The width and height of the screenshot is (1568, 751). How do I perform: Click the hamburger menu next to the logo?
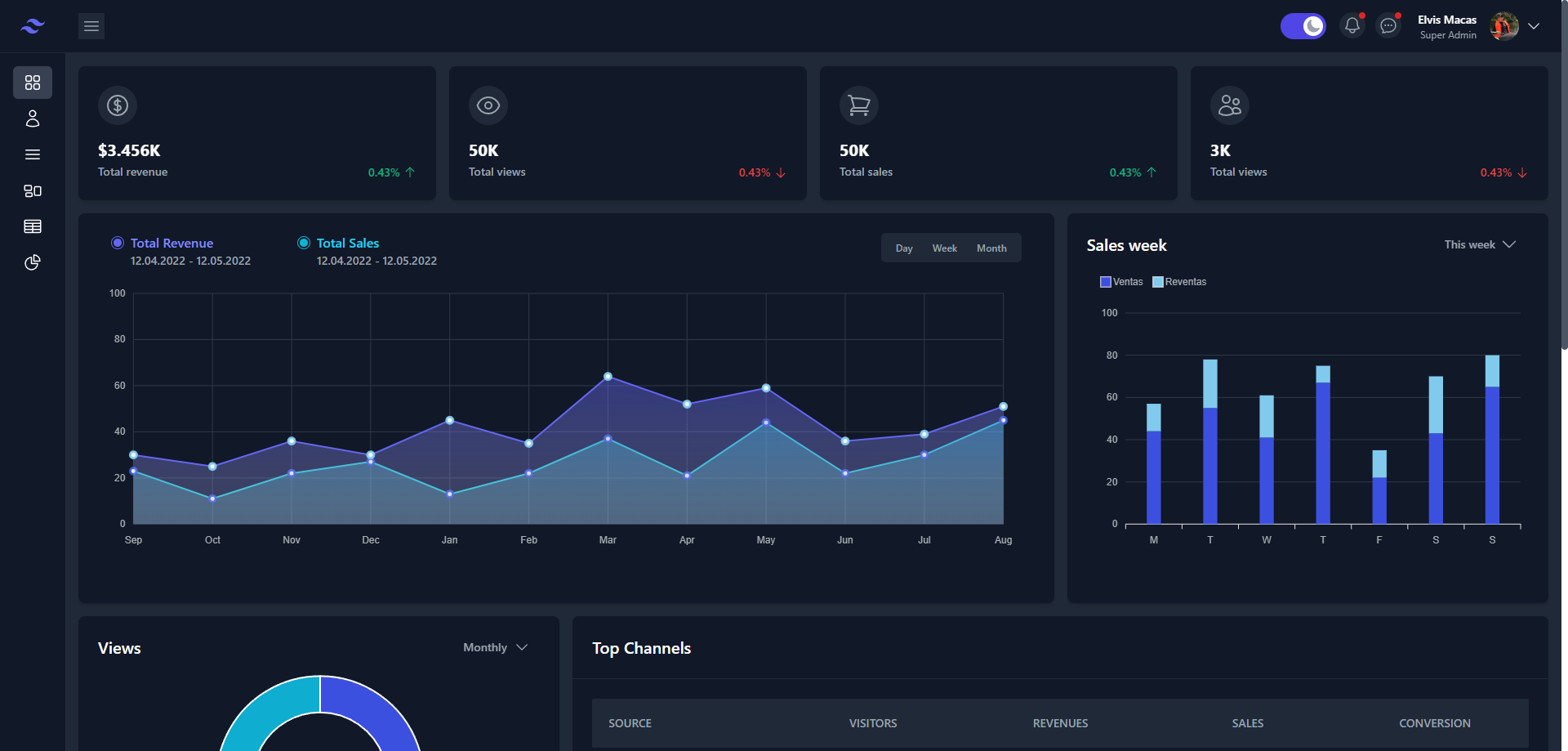(x=91, y=25)
